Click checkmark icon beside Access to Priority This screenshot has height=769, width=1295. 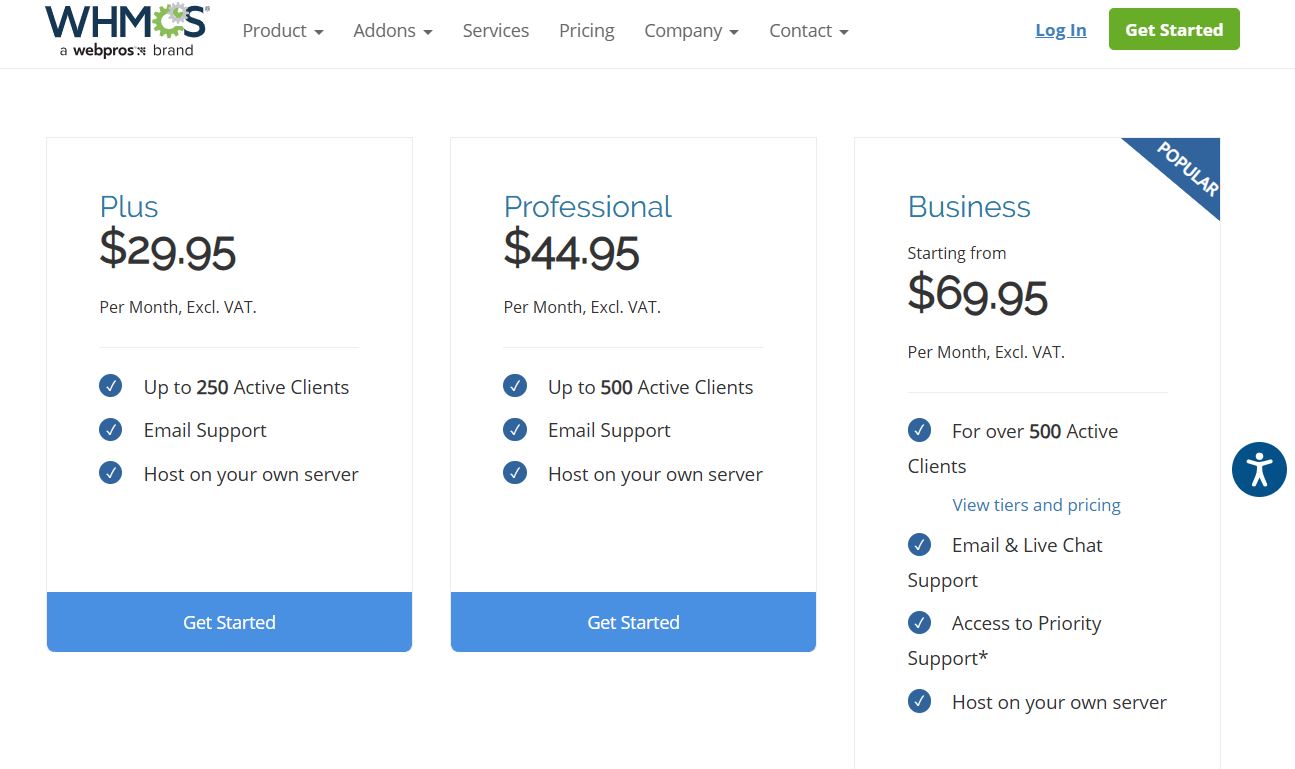(x=919, y=623)
